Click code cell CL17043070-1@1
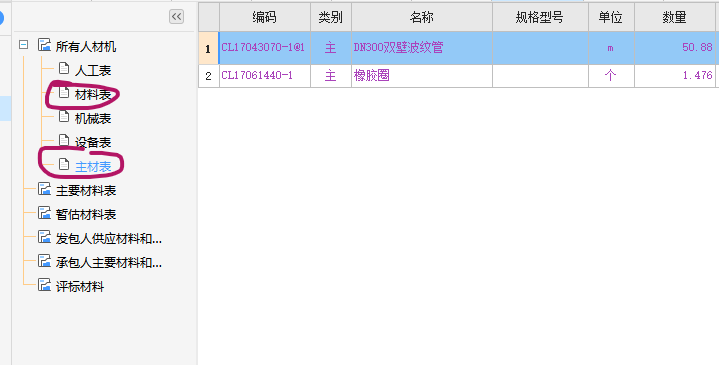 (x=265, y=48)
